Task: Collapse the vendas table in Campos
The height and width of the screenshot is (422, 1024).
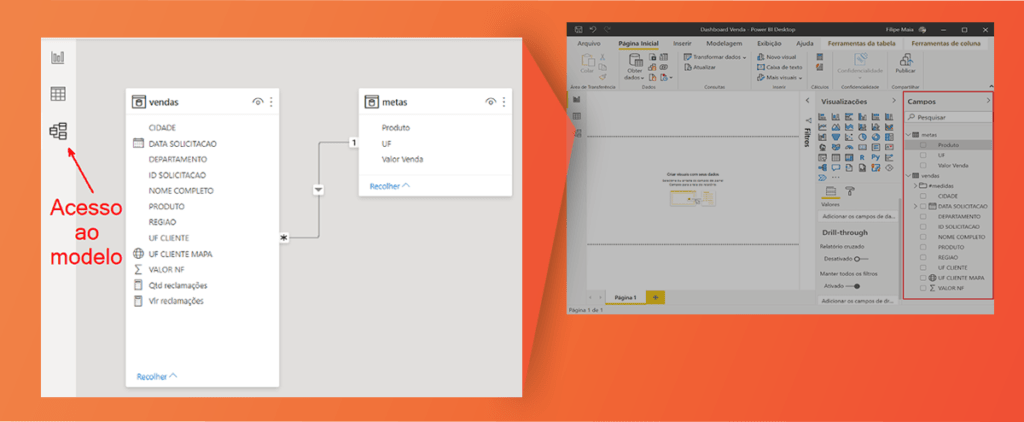Action: click(908, 176)
